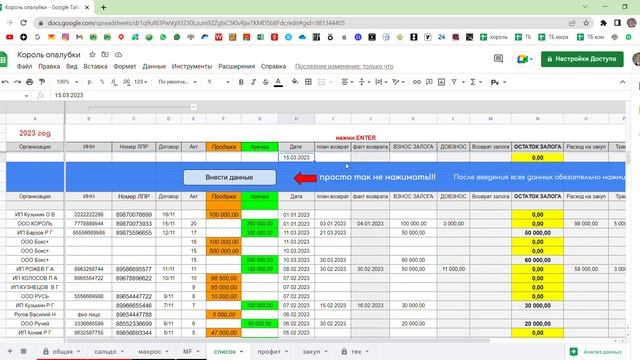
Task: Open a new browser tab
Action: click(103, 7)
